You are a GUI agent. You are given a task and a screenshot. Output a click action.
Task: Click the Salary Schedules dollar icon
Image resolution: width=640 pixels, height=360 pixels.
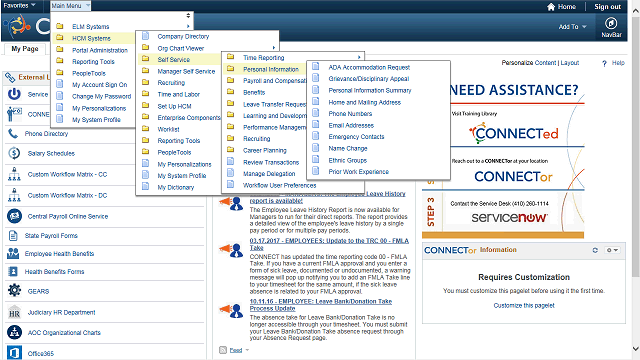click(x=14, y=153)
